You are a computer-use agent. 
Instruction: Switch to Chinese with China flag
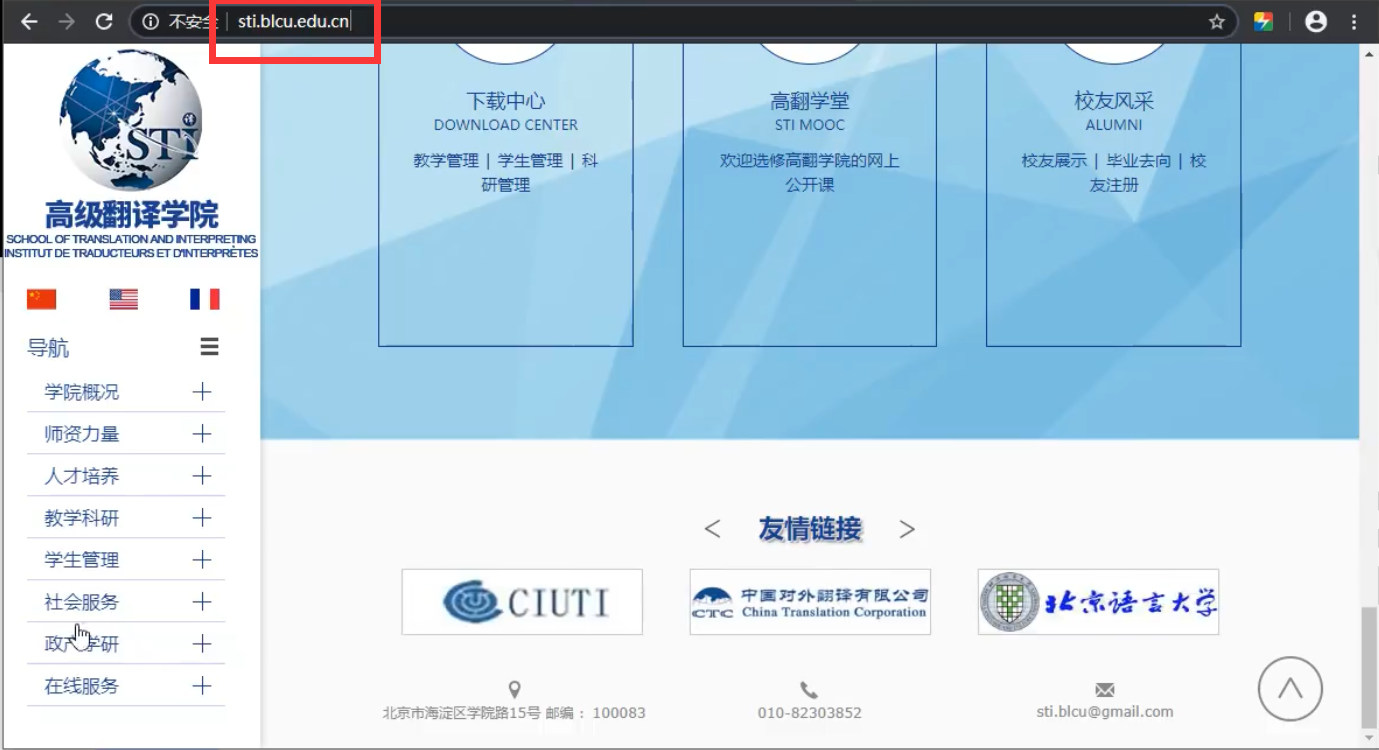pyautogui.click(x=42, y=299)
